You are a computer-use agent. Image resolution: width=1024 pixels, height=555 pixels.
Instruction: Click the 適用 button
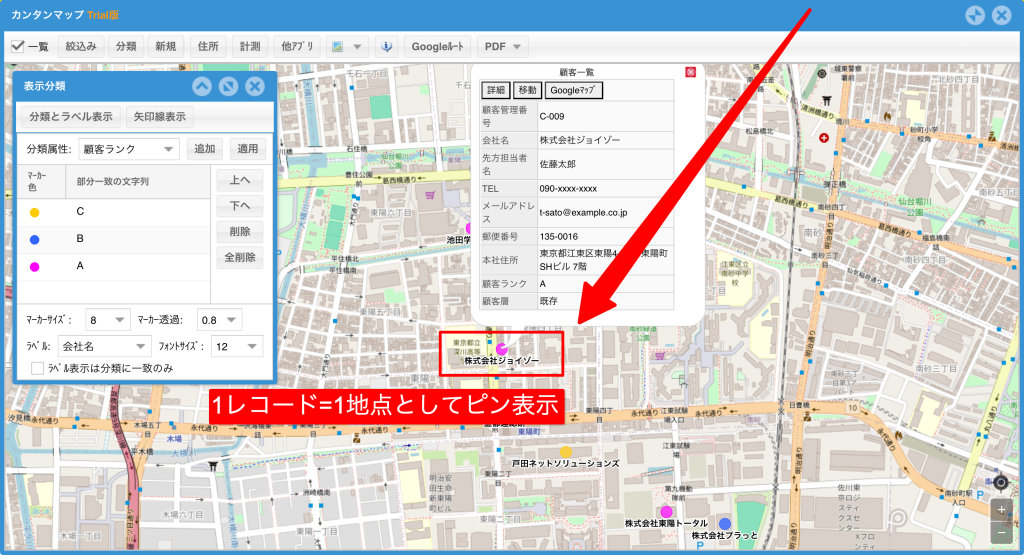tap(248, 149)
